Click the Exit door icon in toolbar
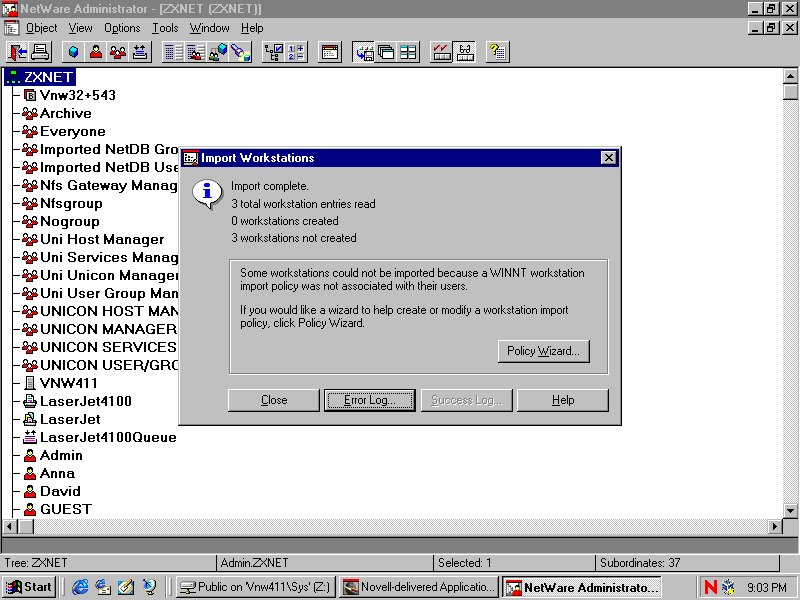The height and width of the screenshot is (600, 800). click(x=18, y=52)
